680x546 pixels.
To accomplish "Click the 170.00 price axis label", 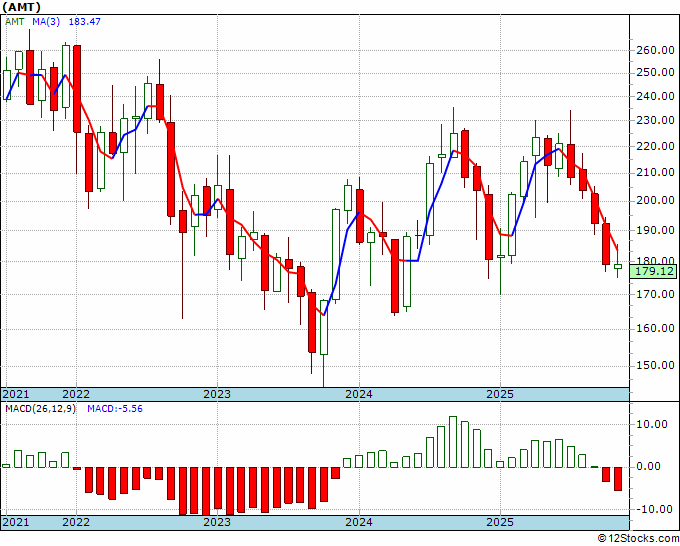I will pos(655,294).
